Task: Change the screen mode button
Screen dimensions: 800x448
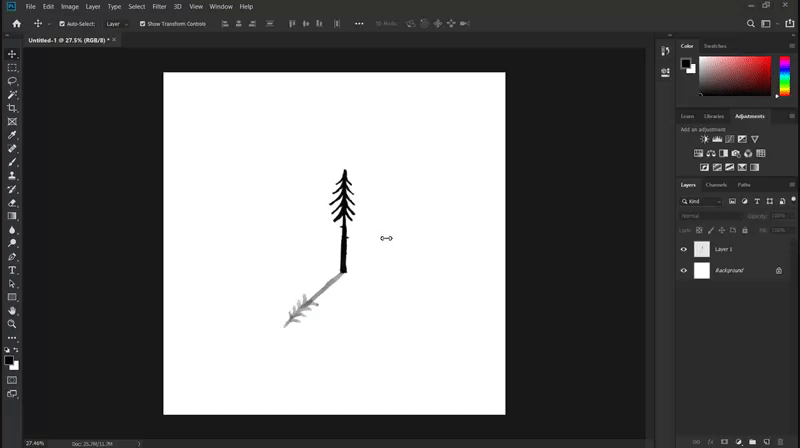Action: pos(12,394)
